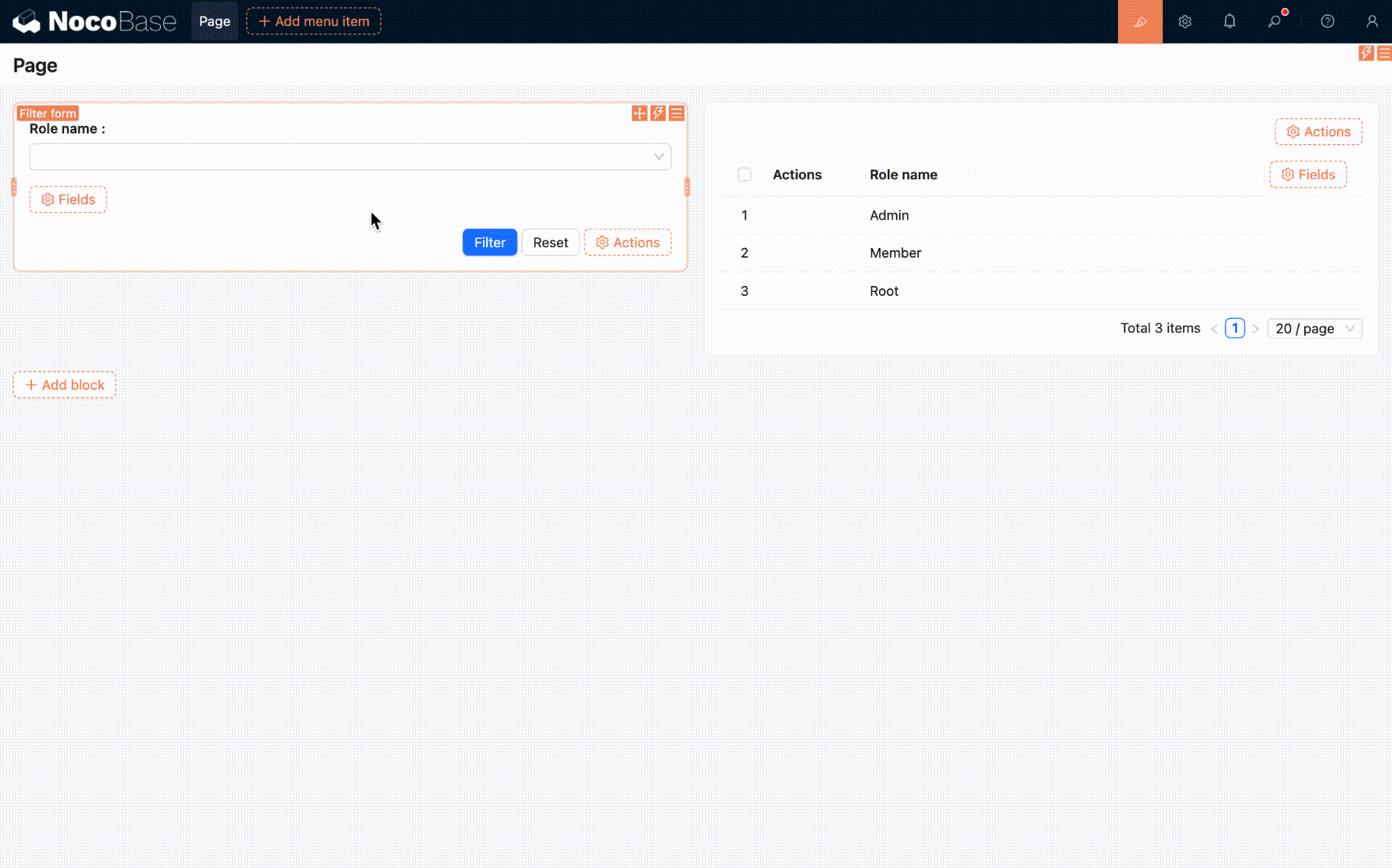
Task: Toggle the UI Editor highlighter icon
Action: point(1139,21)
